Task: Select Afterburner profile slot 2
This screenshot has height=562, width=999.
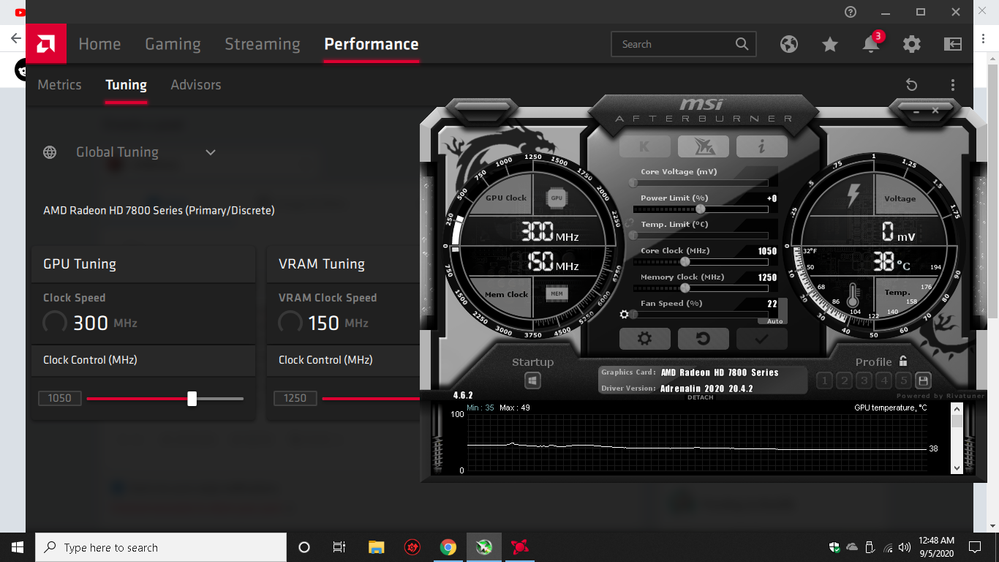Action: [x=844, y=381]
